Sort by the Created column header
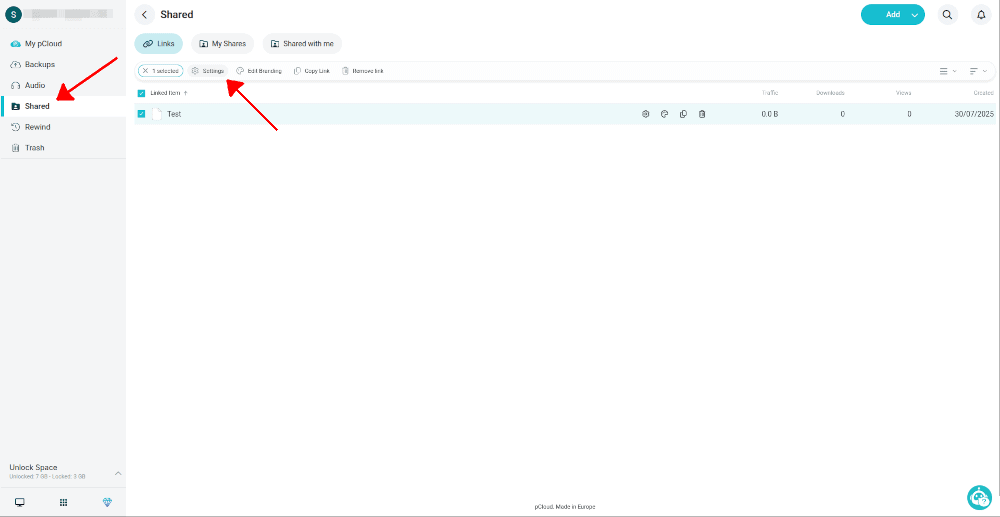Image resolution: width=1000 pixels, height=517 pixels. tap(983, 93)
